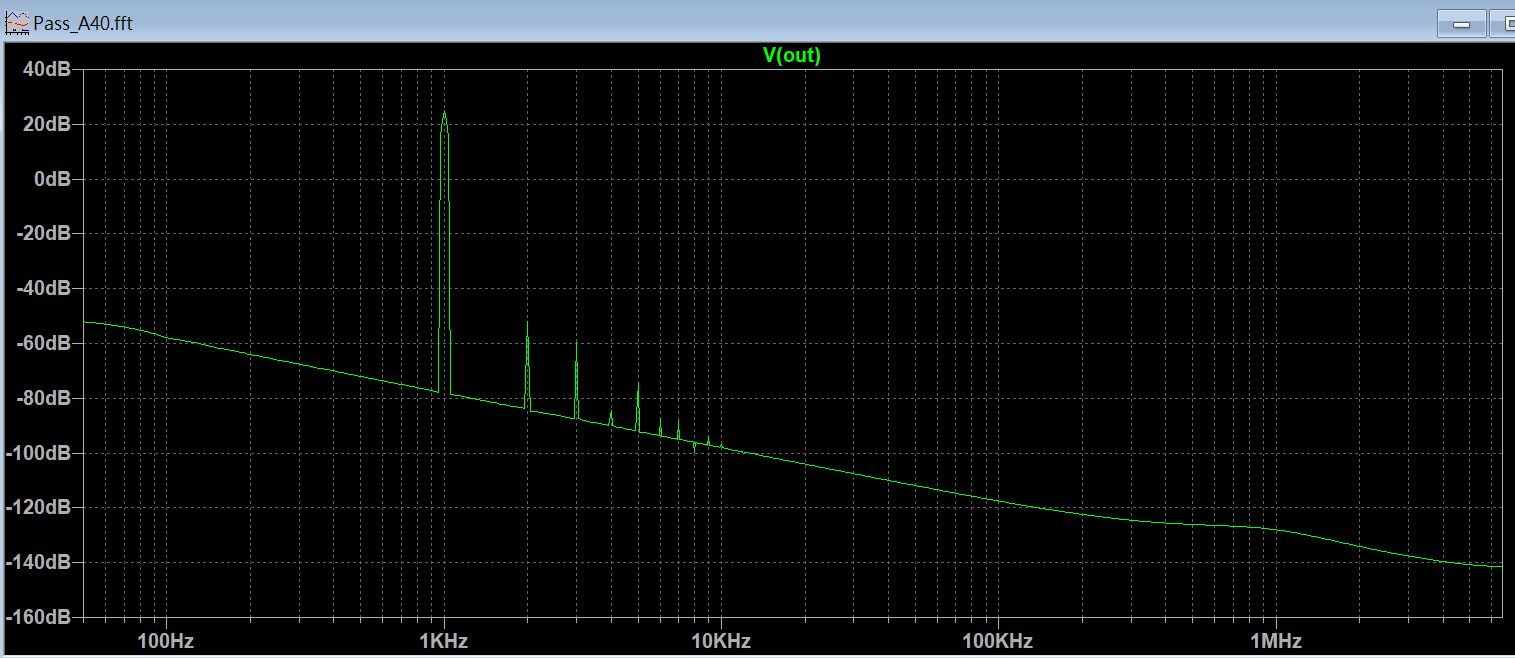Click the Pass_A40.fft title text

pyautogui.click(x=83, y=22)
